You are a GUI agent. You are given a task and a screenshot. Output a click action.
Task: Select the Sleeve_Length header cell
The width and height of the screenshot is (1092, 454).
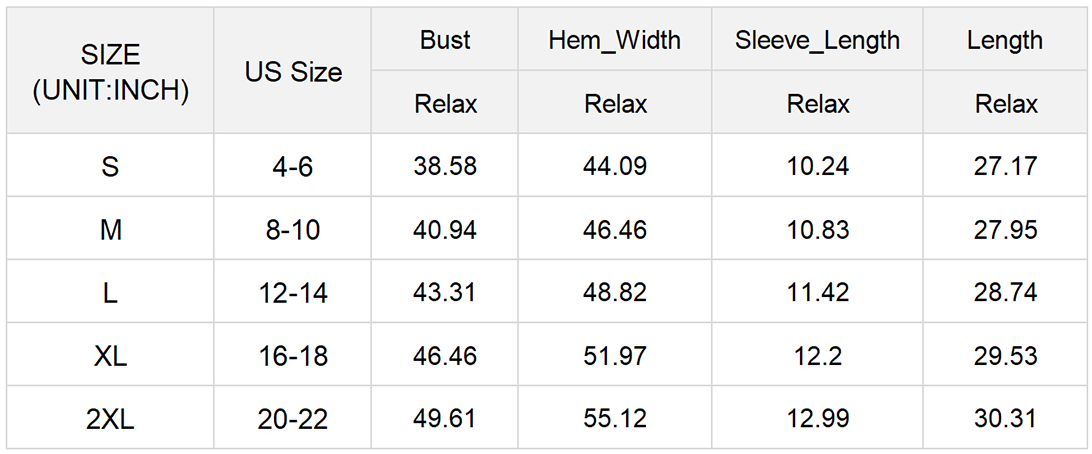point(818,40)
